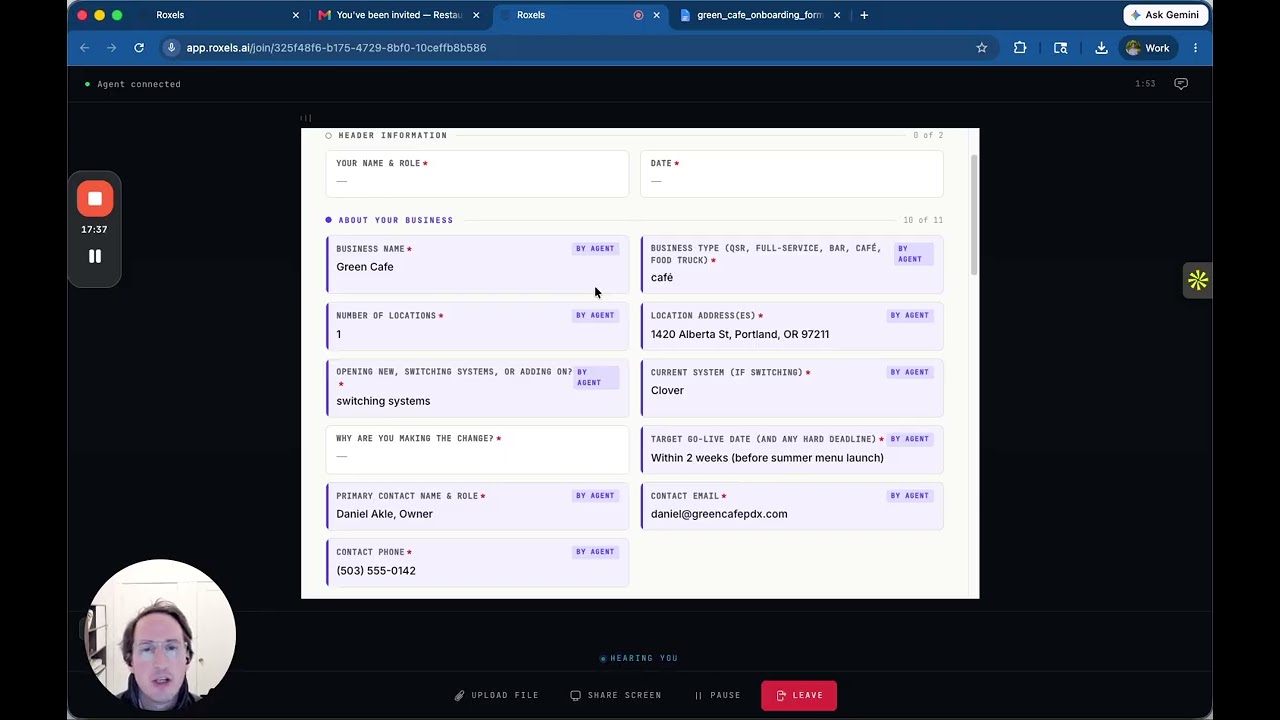This screenshot has width=1280, height=720.
Task: Click the microphone indicator in address bar
Action: (171, 47)
